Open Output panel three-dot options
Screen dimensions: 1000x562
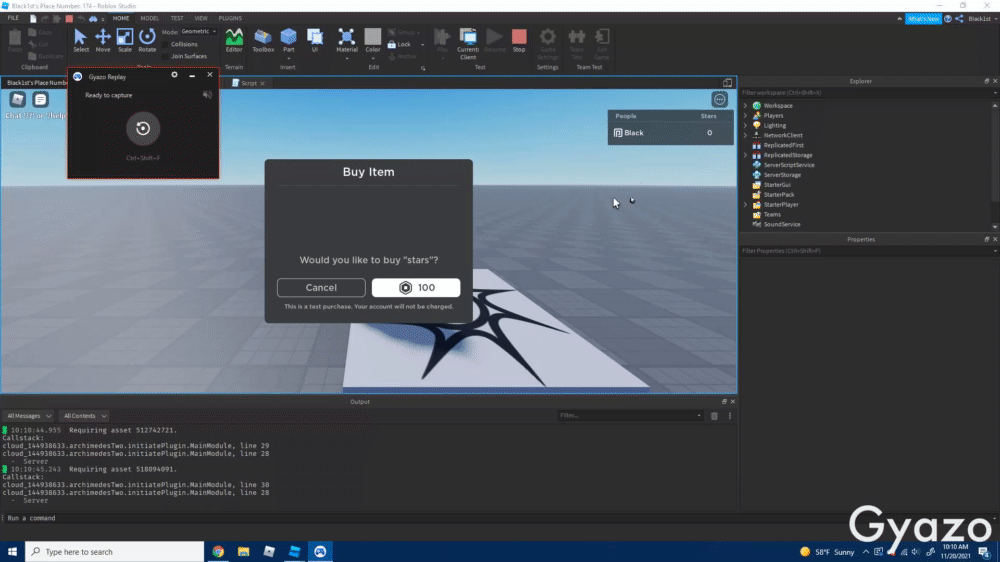(730, 416)
